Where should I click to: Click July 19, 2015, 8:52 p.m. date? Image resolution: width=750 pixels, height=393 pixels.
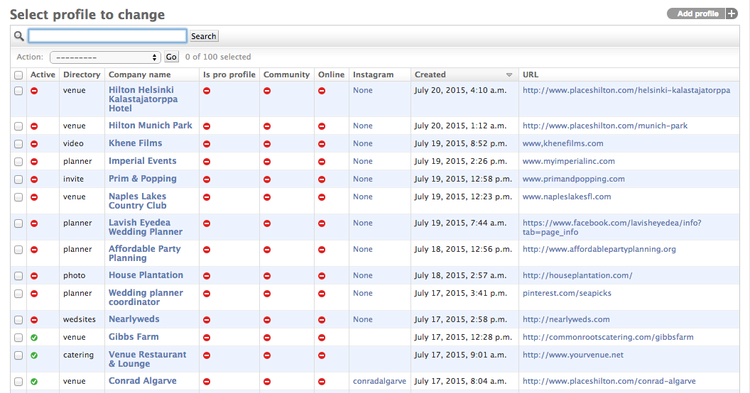[461, 143]
